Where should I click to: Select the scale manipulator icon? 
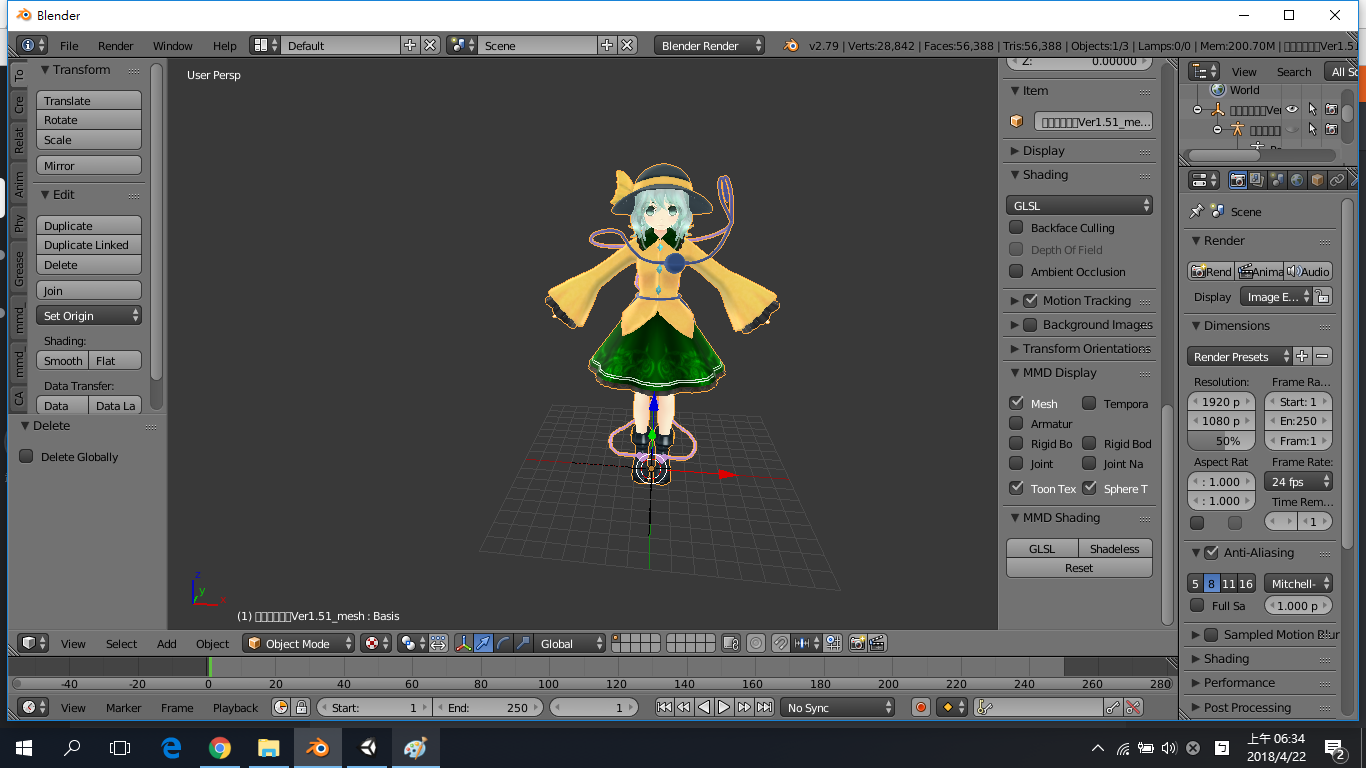coord(522,643)
